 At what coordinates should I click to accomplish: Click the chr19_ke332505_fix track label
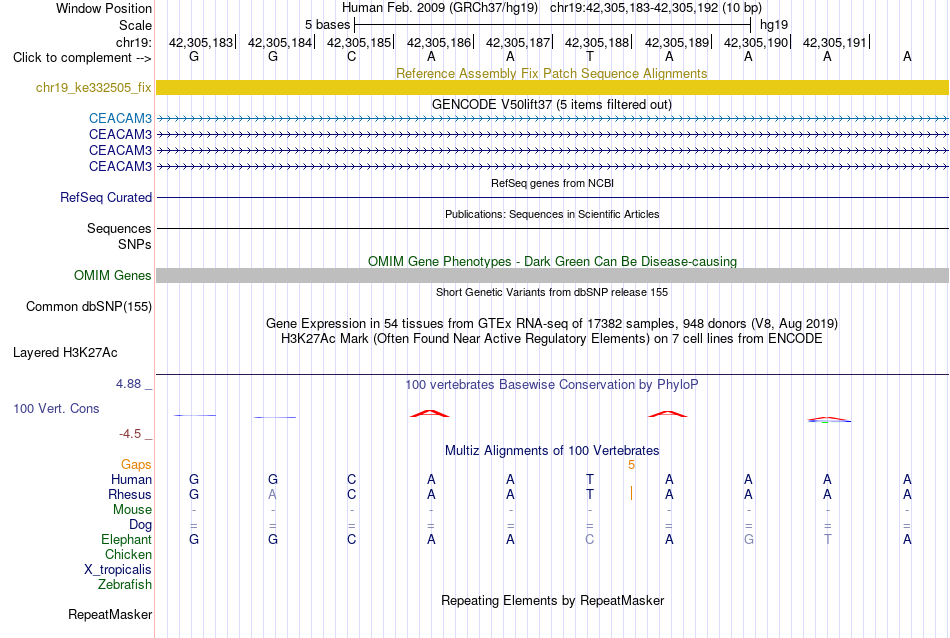tap(93, 88)
